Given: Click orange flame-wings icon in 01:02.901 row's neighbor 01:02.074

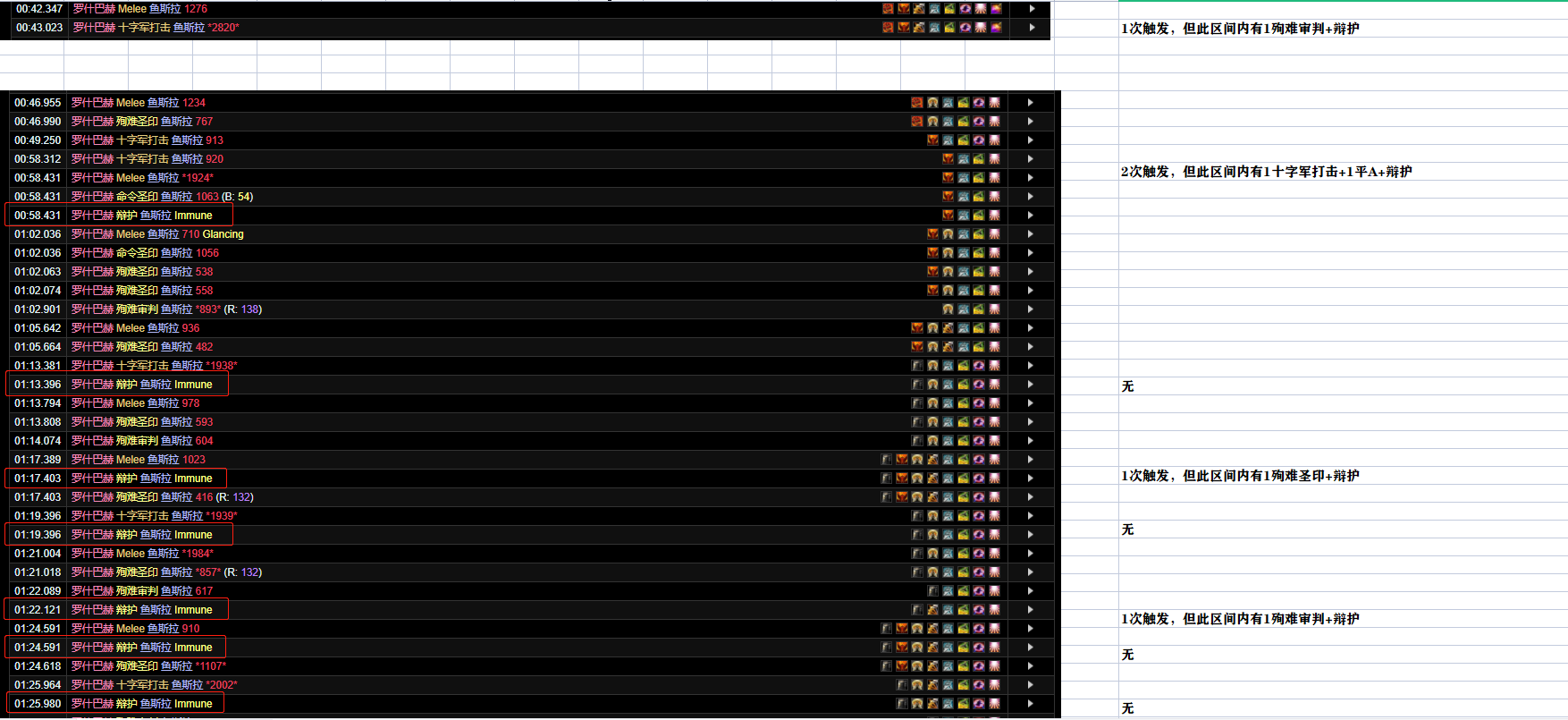Looking at the screenshot, I should (932, 291).
